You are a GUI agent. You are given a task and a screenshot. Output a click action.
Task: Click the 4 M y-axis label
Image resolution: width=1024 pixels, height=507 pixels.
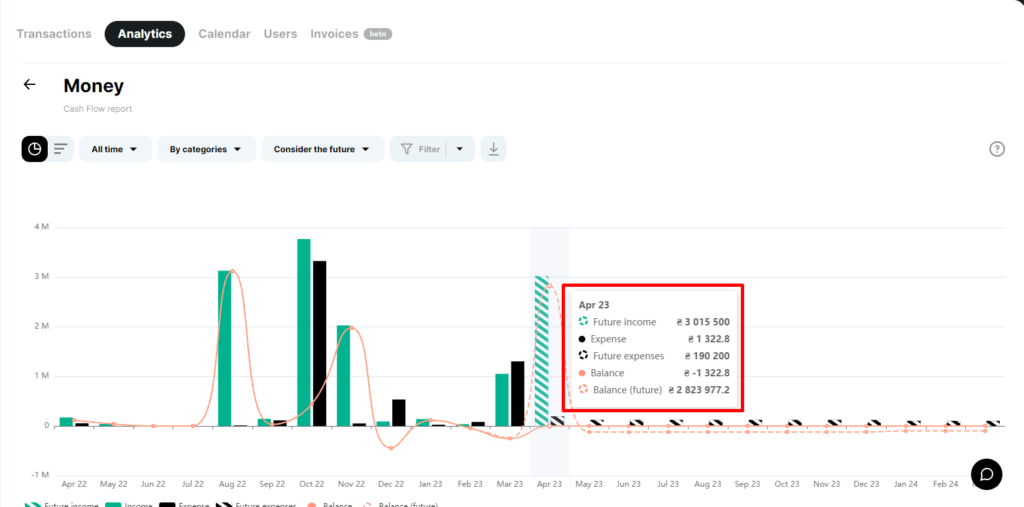point(41,227)
